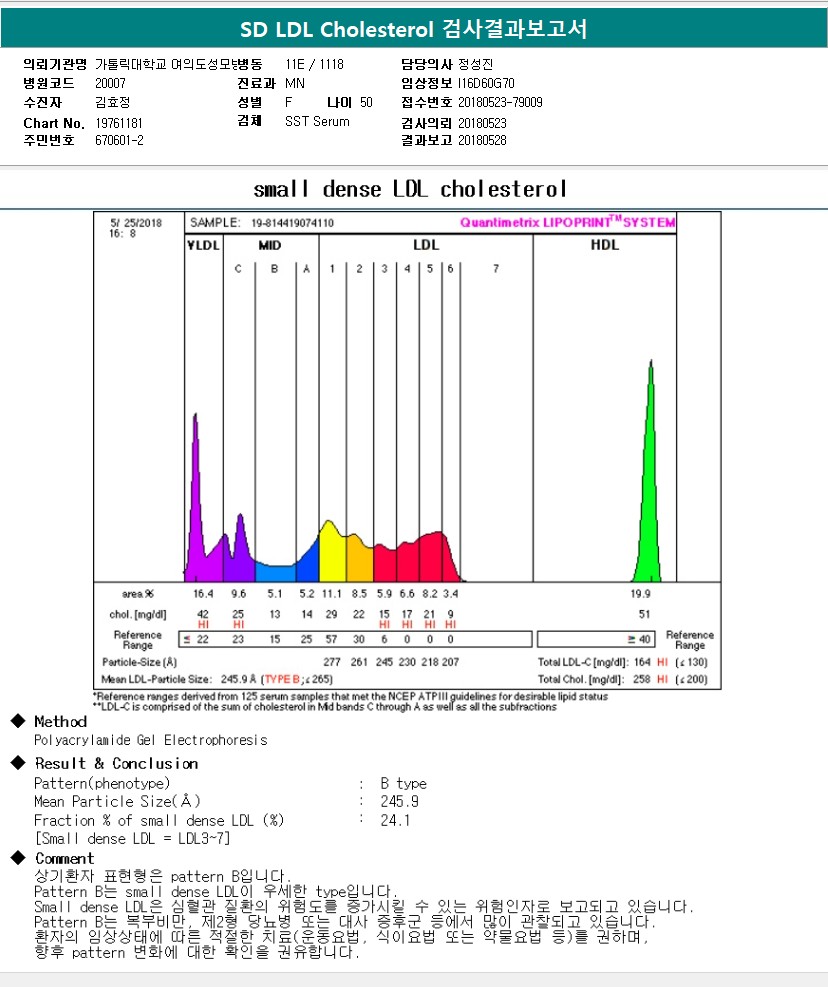Image resolution: width=828 pixels, height=987 pixels.
Task: Click the particle size '207'
Action: tap(450, 662)
